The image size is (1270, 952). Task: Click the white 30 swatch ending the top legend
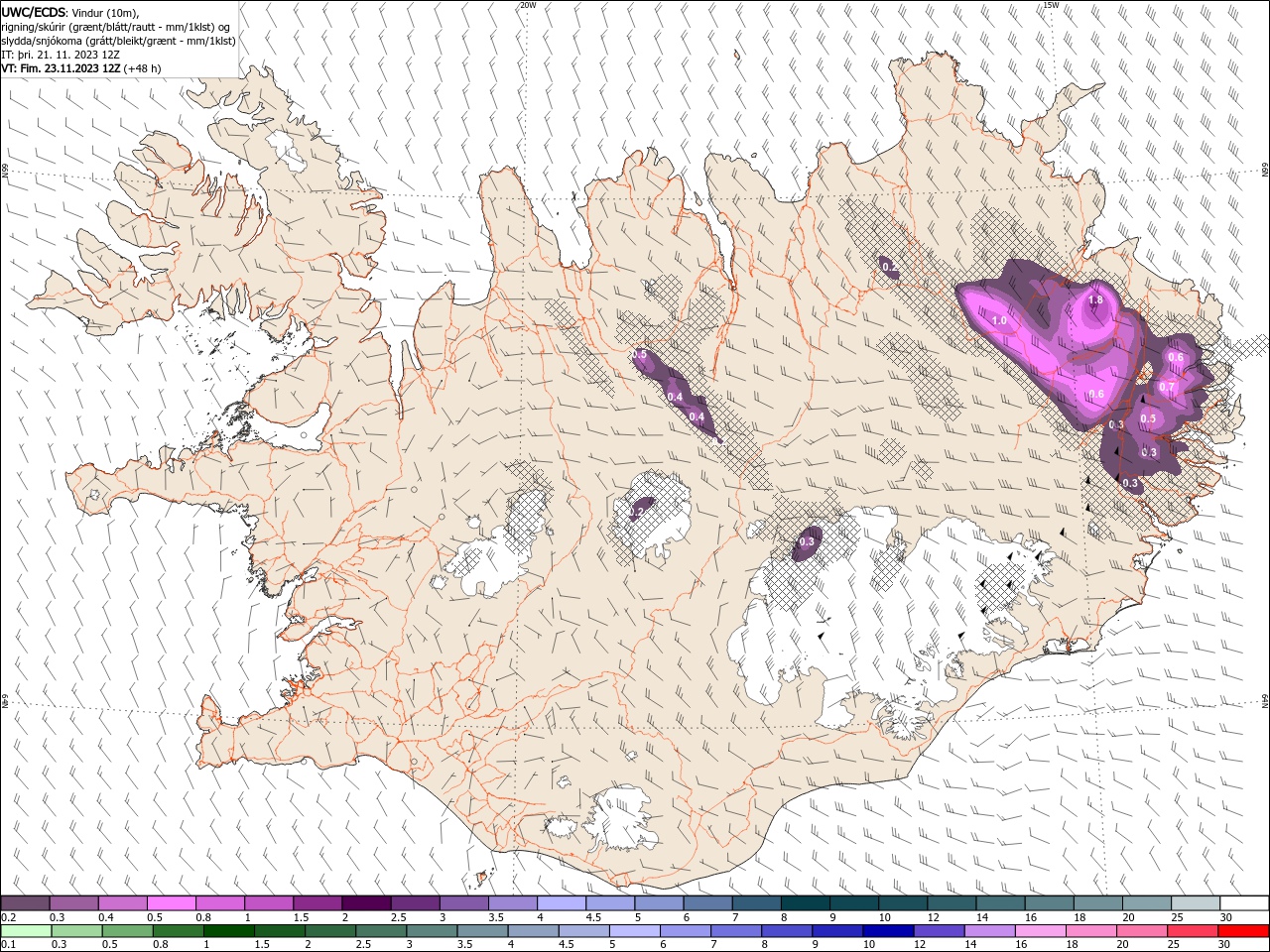[1244, 902]
